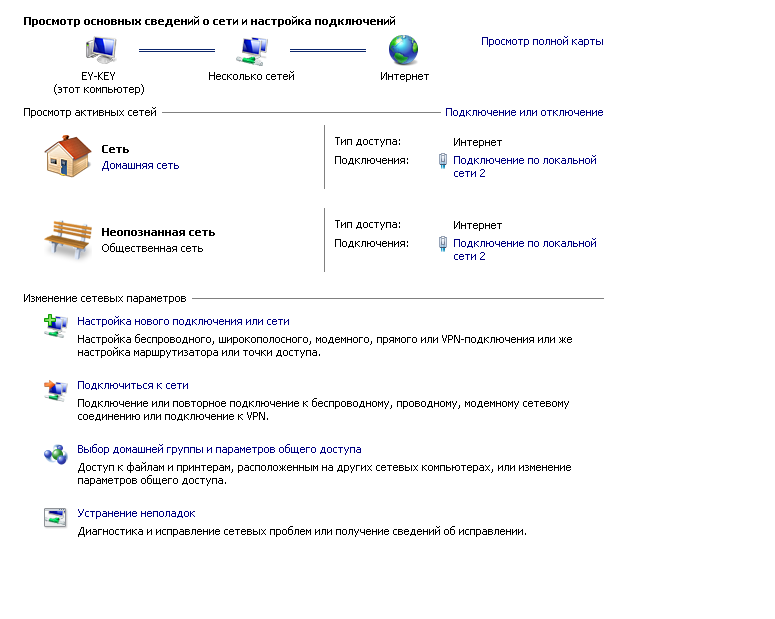
Task: Open the local connection link for 'Неопознанная сеть'
Action: pos(525,250)
